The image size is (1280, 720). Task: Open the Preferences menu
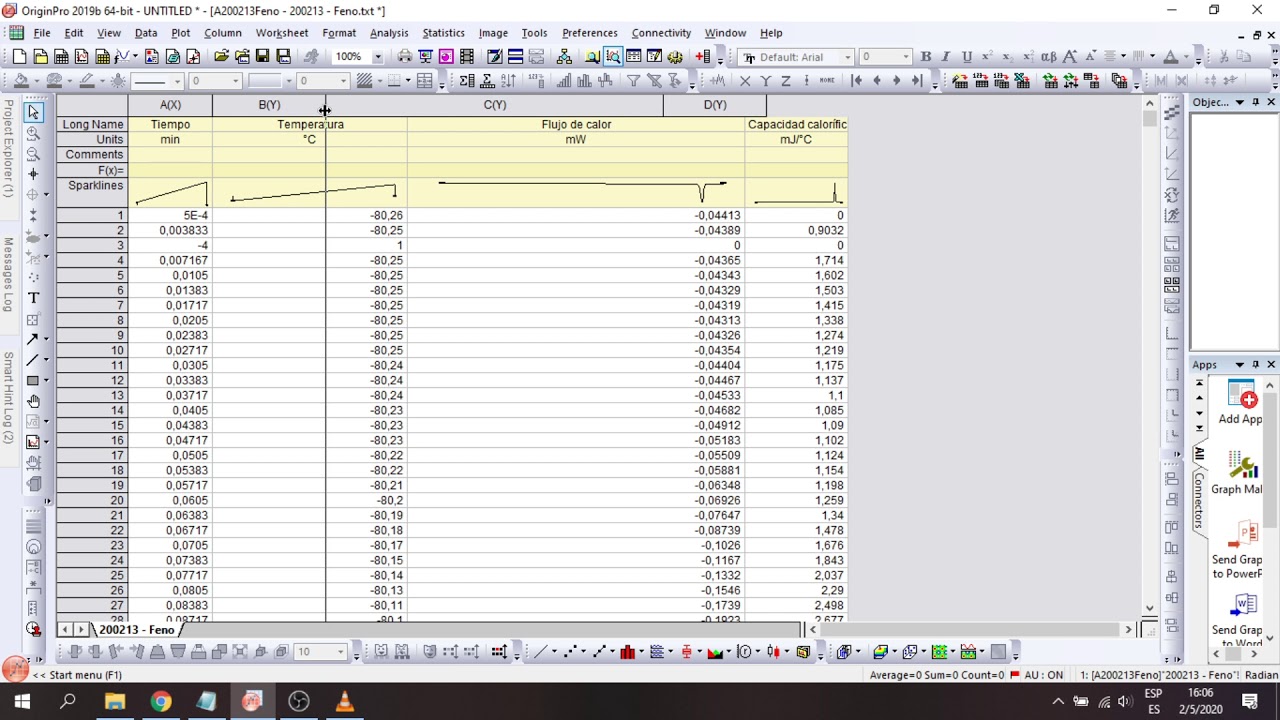[x=589, y=33]
